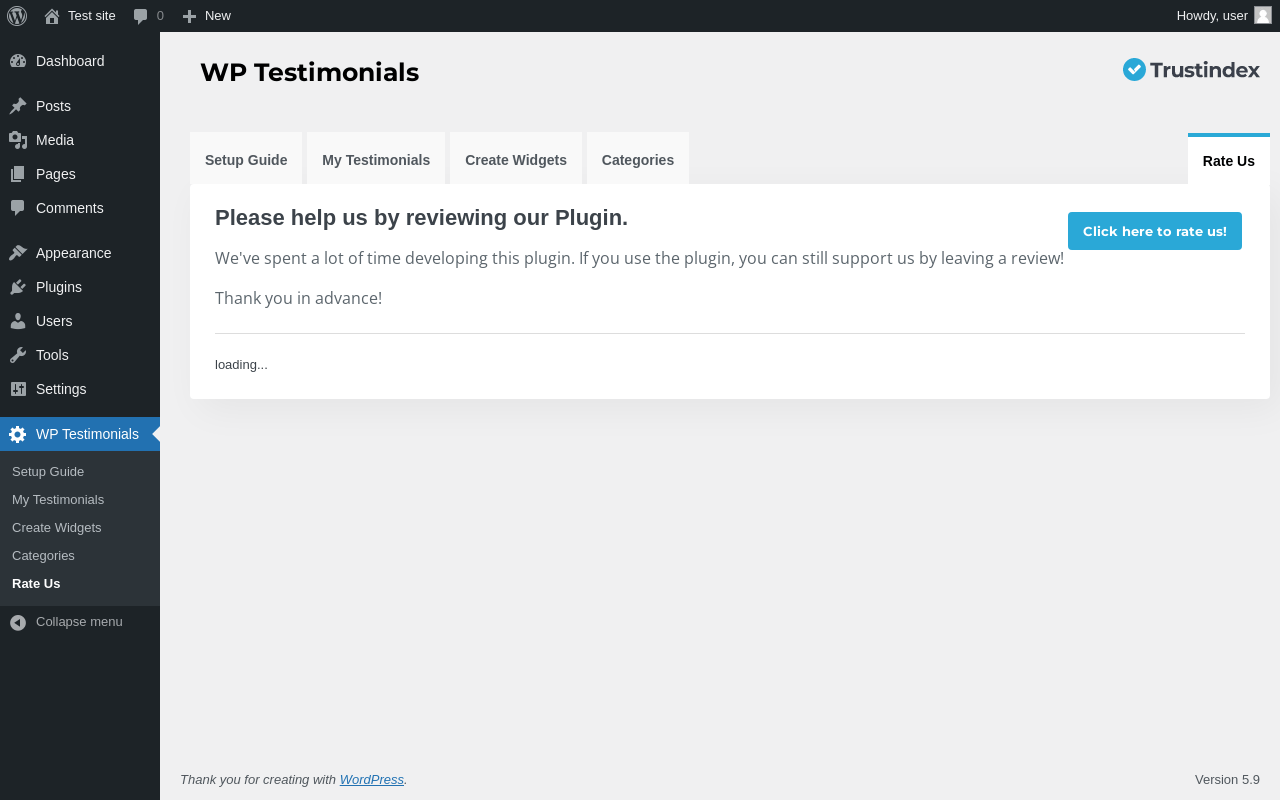Click the Users person icon
1280x800 pixels.
pos(18,321)
